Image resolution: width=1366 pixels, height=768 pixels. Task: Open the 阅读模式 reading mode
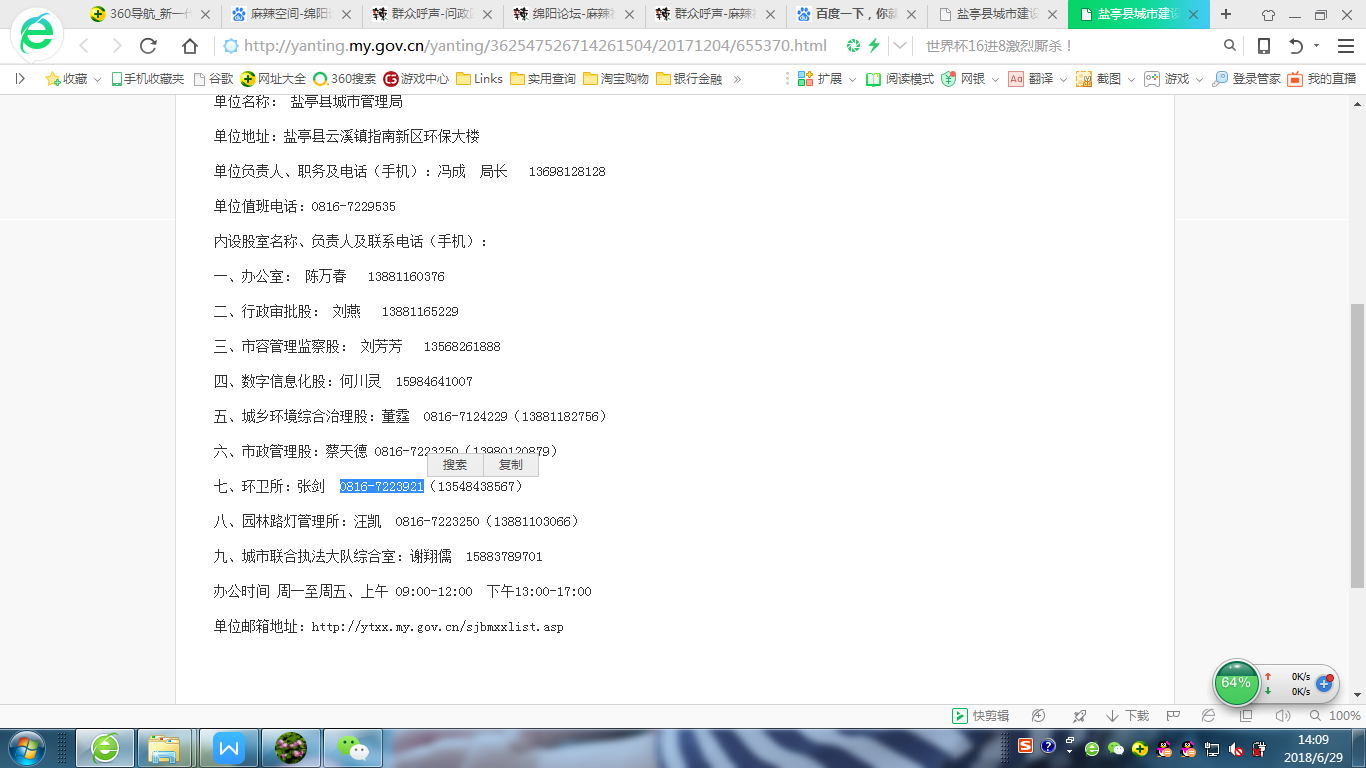click(x=900, y=79)
